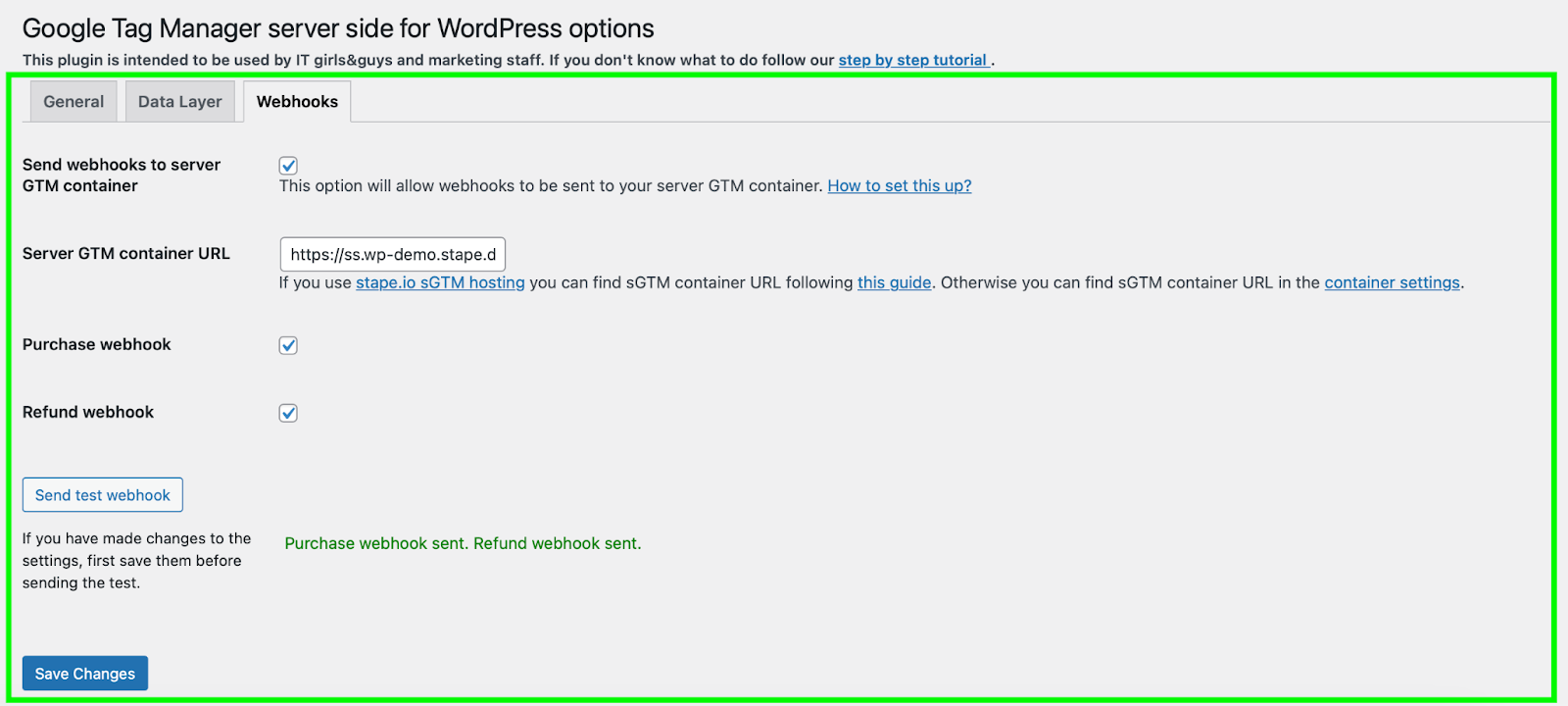Screen dimensions: 1568x706
Task: Click the 'Server GTM container URL' label
Action: pyautogui.click(x=126, y=253)
